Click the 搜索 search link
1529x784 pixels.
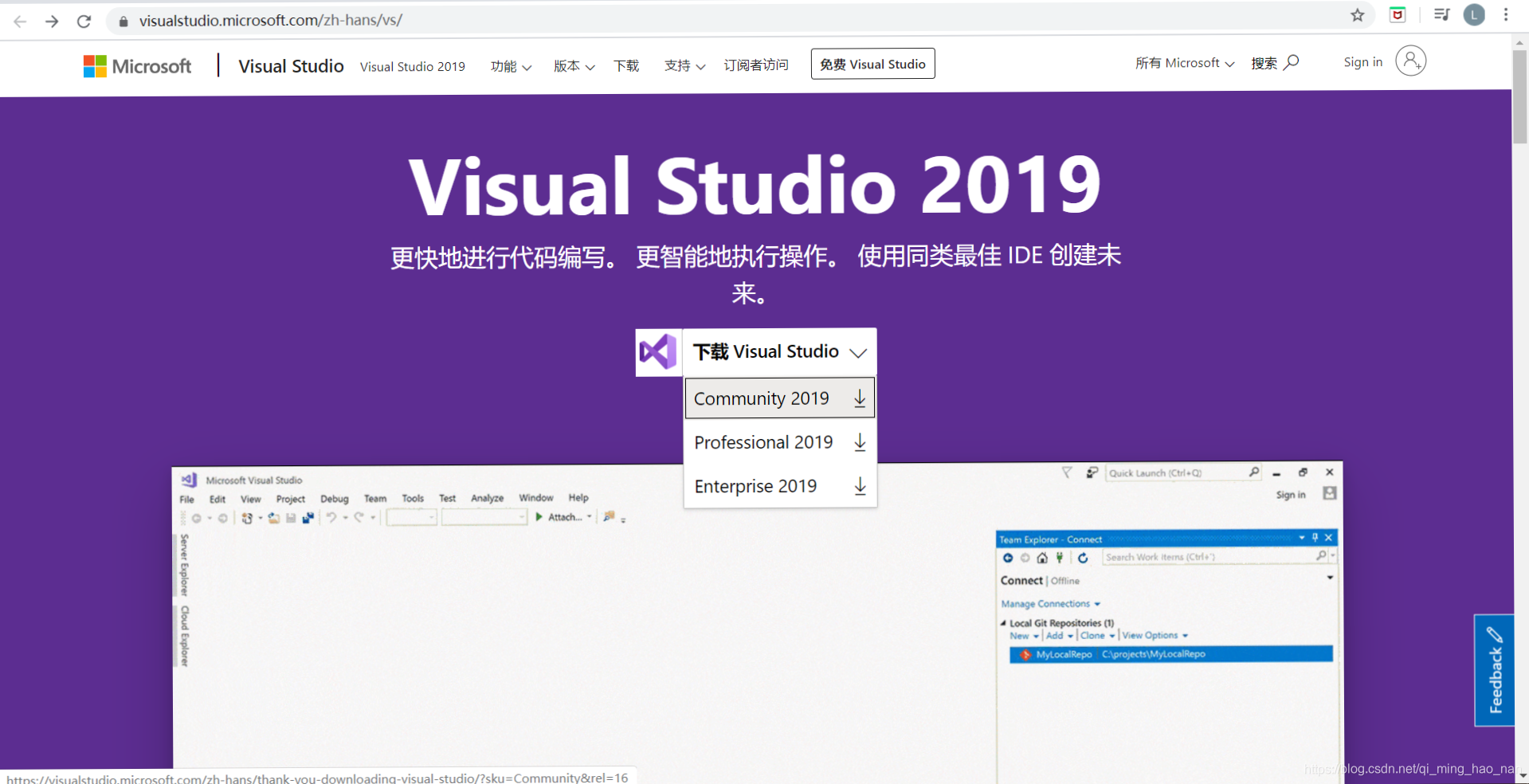click(1275, 63)
